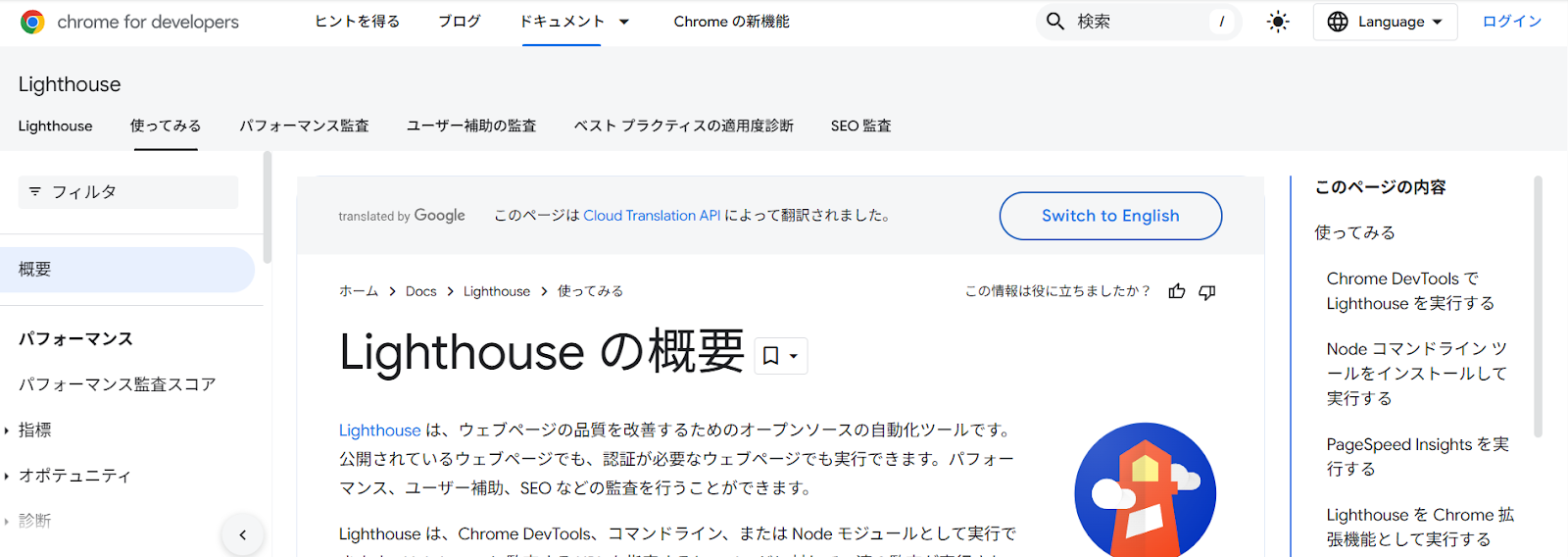Click the Lighthouse product heading
1568x557 pixels.
(x=70, y=84)
